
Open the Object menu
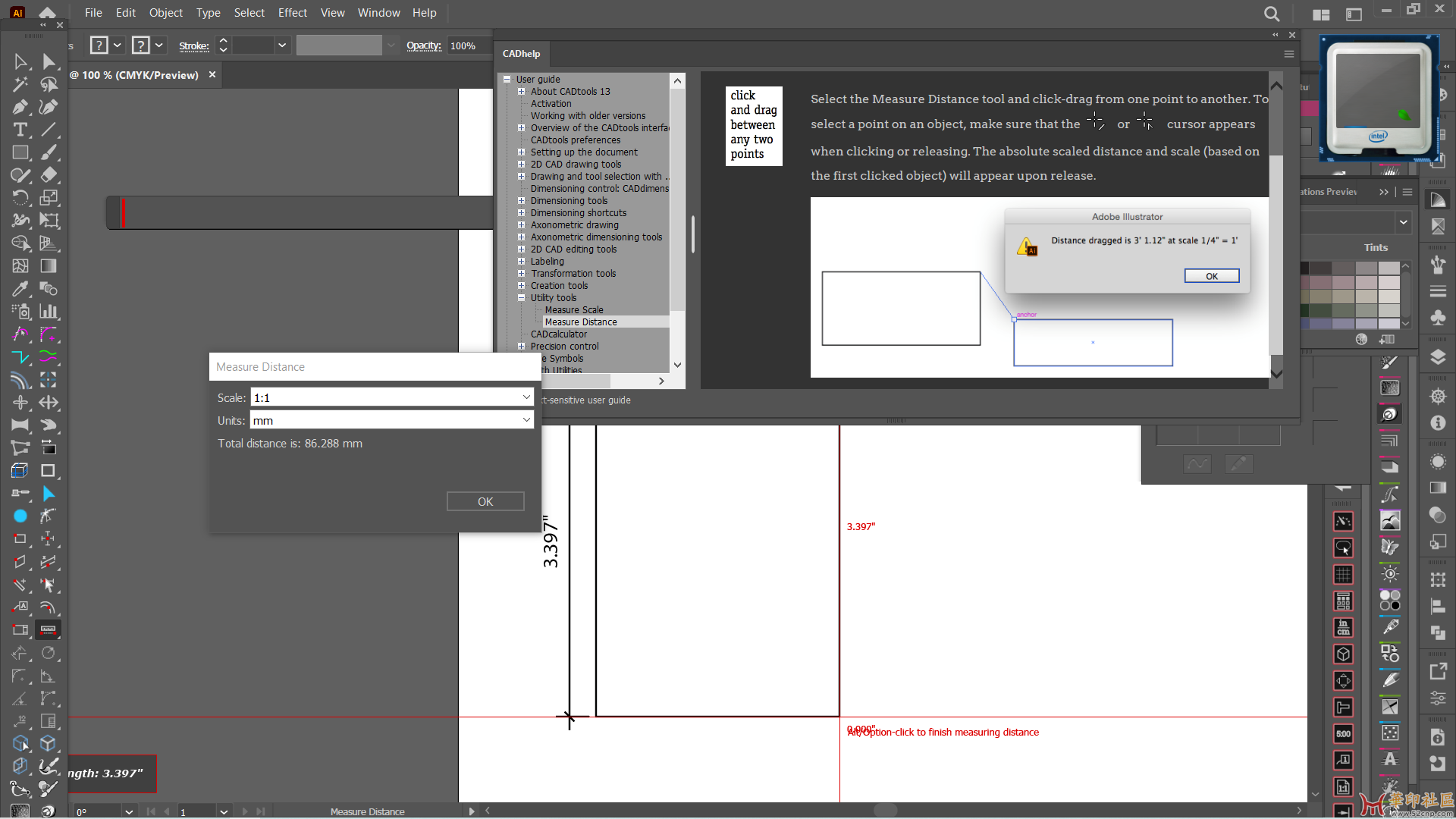click(x=166, y=13)
